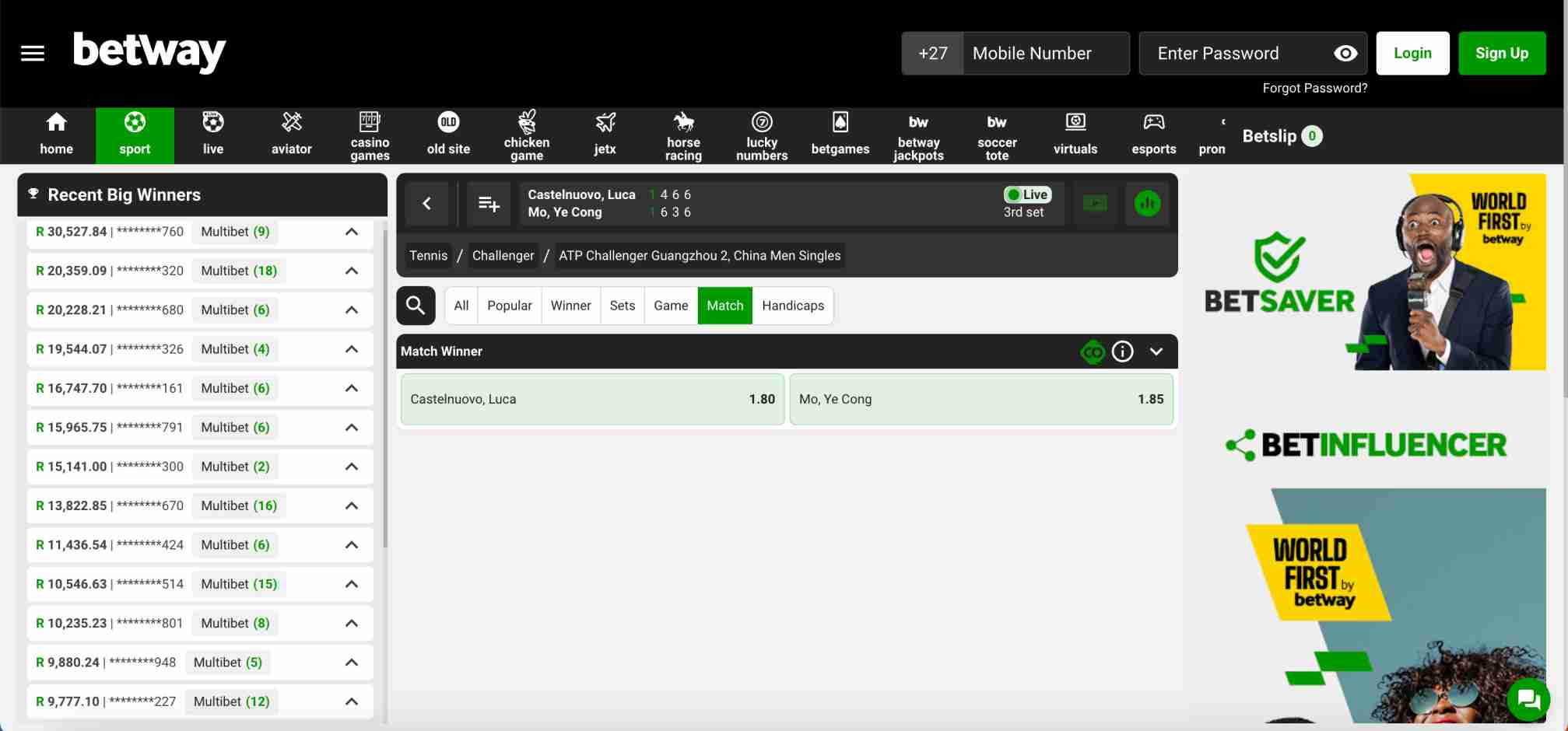
Task: Open the live betting section
Action: coord(213,135)
